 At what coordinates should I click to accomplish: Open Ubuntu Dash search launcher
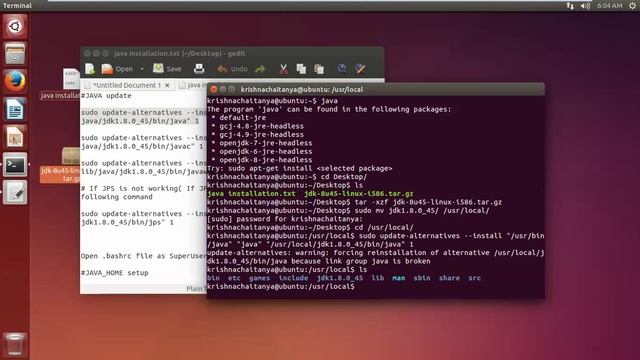tap(15, 27)
